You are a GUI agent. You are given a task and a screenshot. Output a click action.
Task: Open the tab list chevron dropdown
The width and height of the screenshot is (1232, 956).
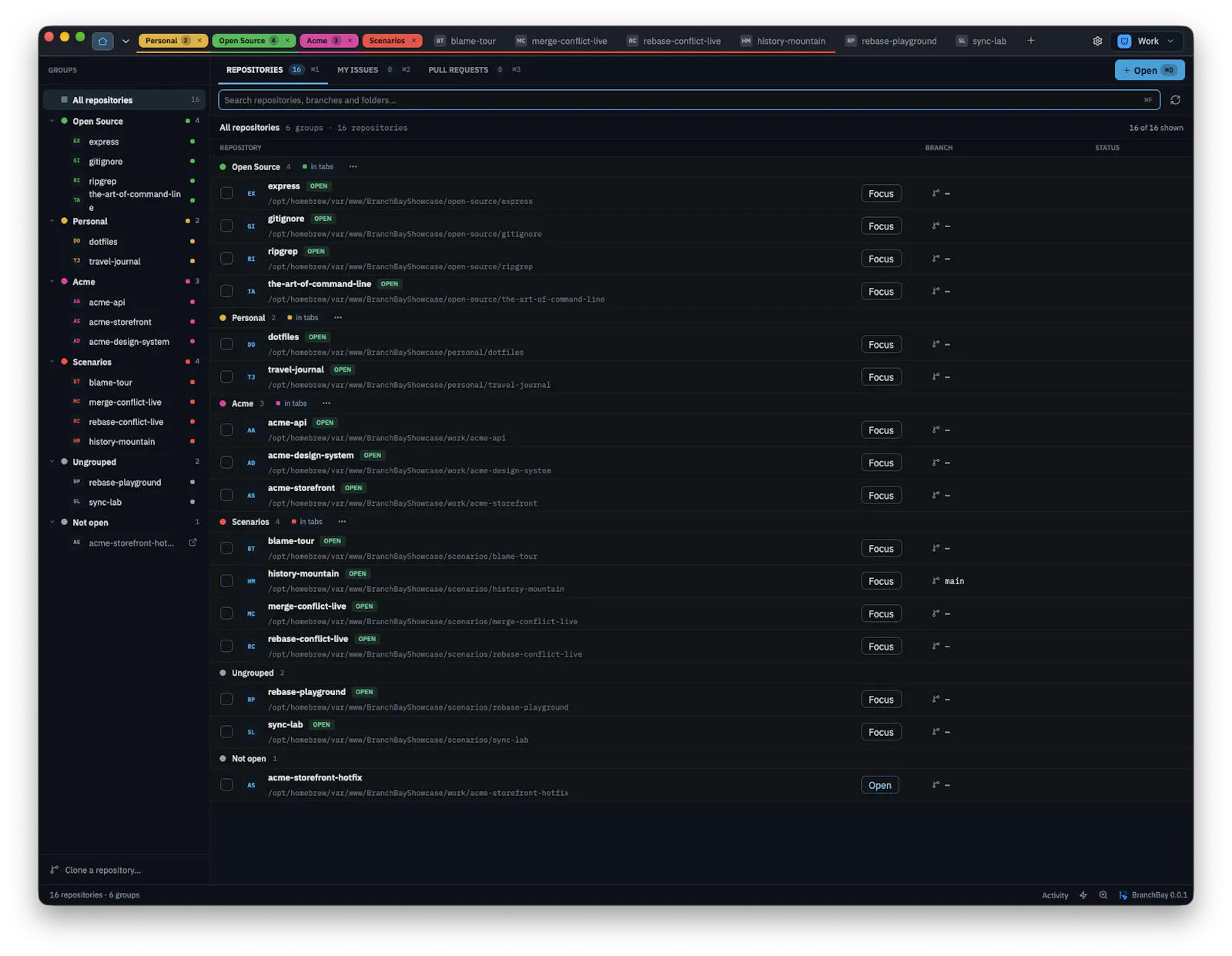pyautogui.click(x=126, y=41)
